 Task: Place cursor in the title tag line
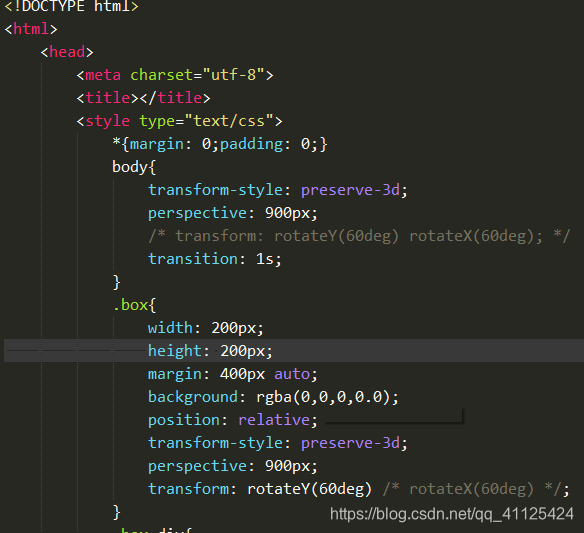[x=143, y=98]
